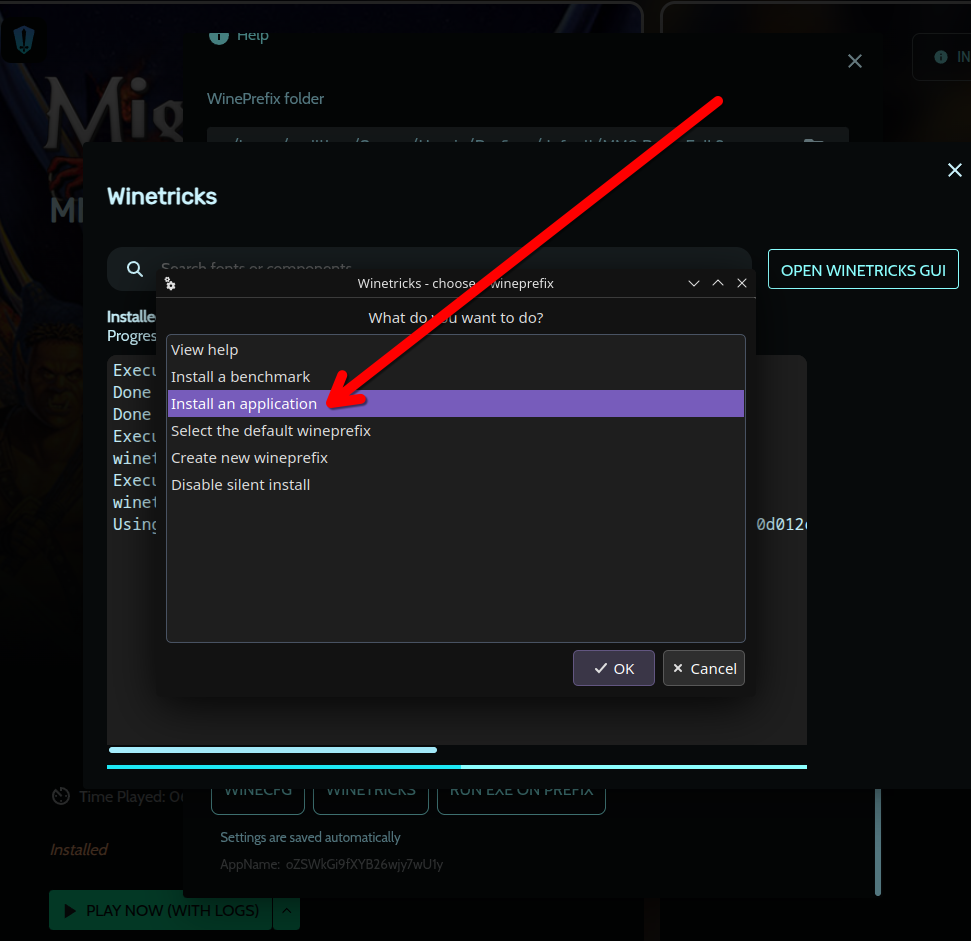Click the Winetricks dialog gear icon
The height and width of the screenshot is (941, 971).
[170, 284]
